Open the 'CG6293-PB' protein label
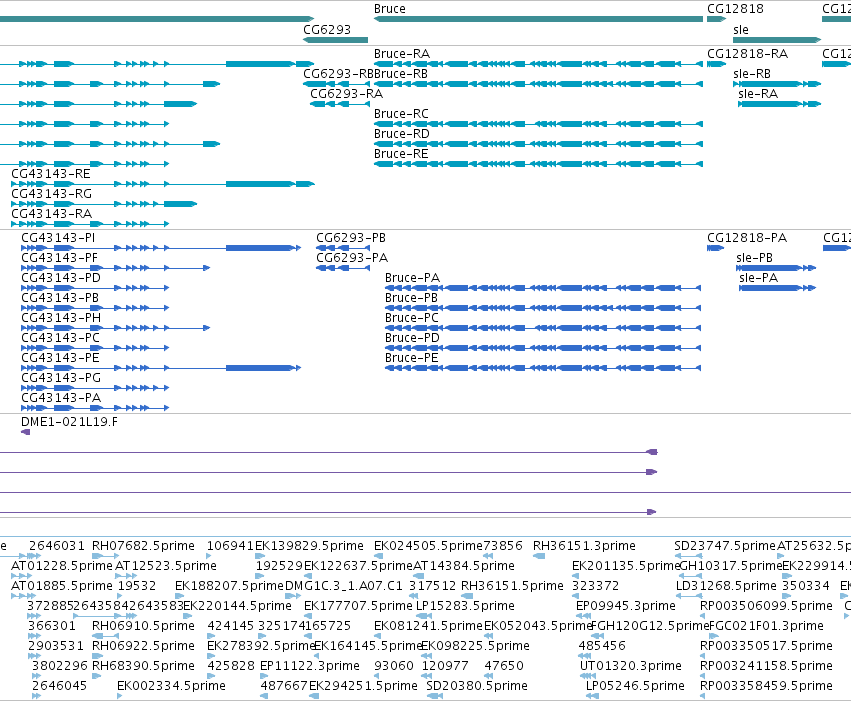 click(351, 238)
